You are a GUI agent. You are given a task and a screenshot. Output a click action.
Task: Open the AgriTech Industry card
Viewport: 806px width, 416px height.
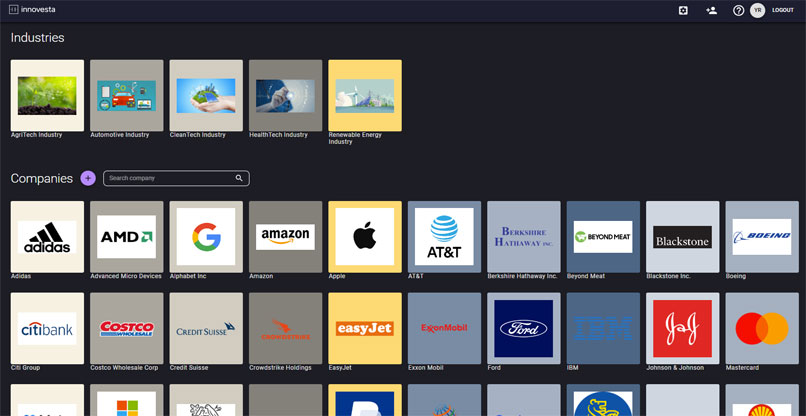[47, 96]
